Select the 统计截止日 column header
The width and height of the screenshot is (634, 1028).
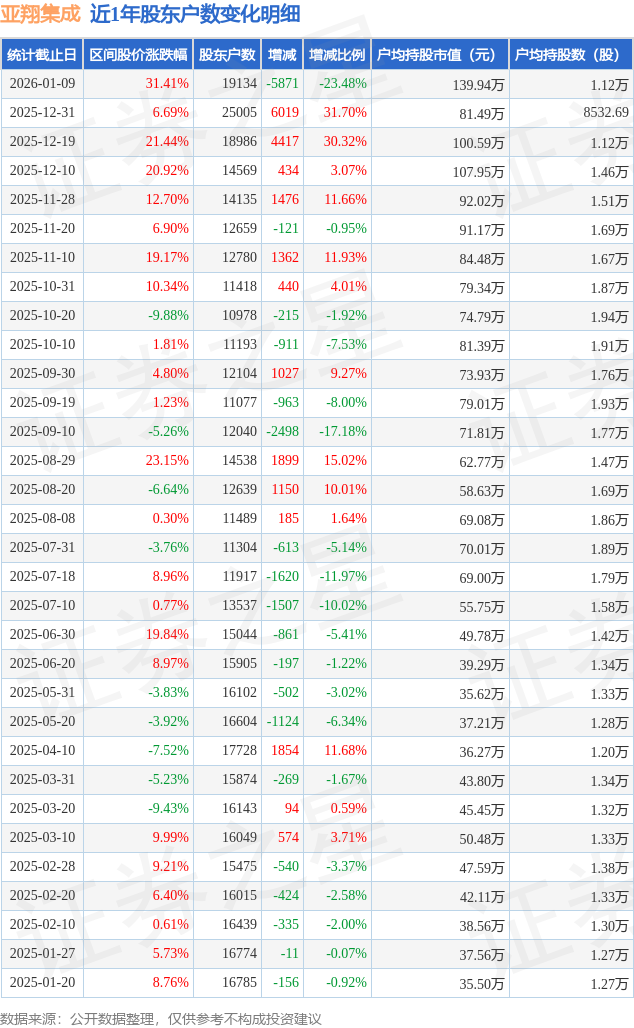point(41,54)
